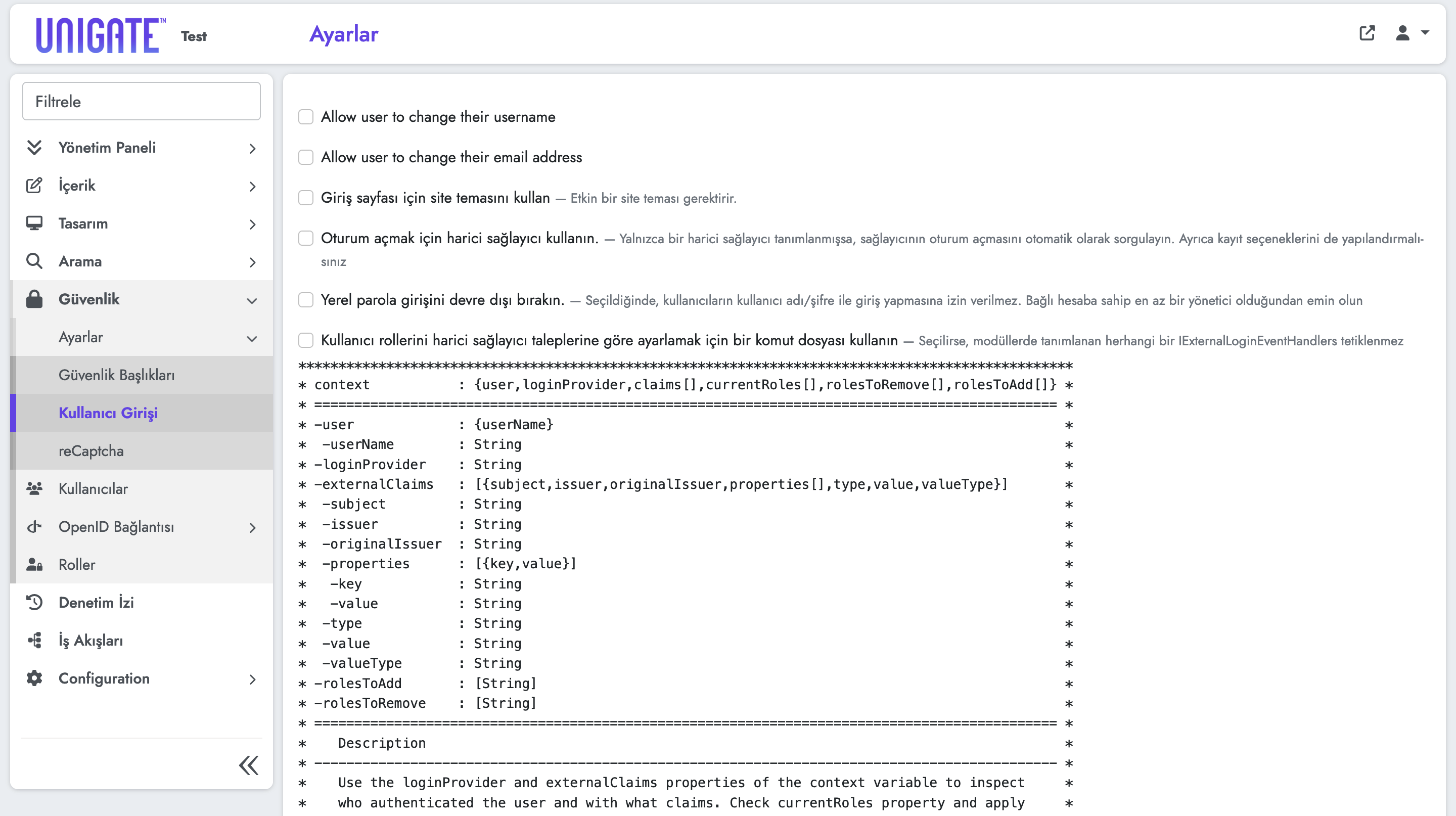
Task: Expand OpenID Bağlantısı chevron
Action: [252, 528]
